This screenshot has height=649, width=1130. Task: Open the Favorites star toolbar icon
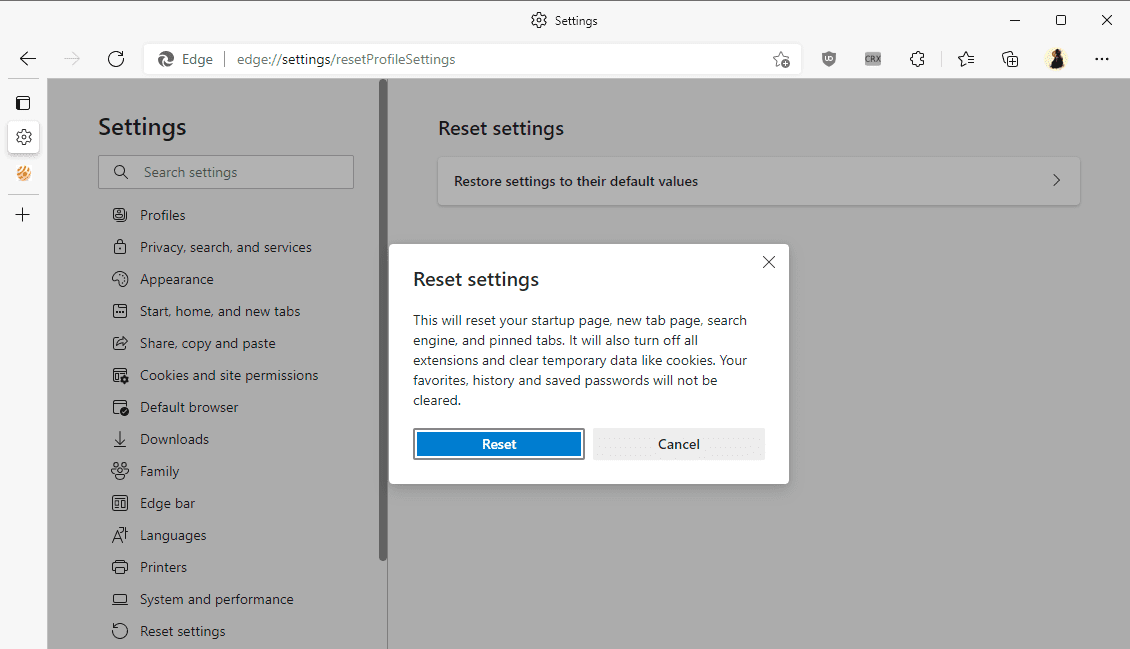[x=965, y=59]
